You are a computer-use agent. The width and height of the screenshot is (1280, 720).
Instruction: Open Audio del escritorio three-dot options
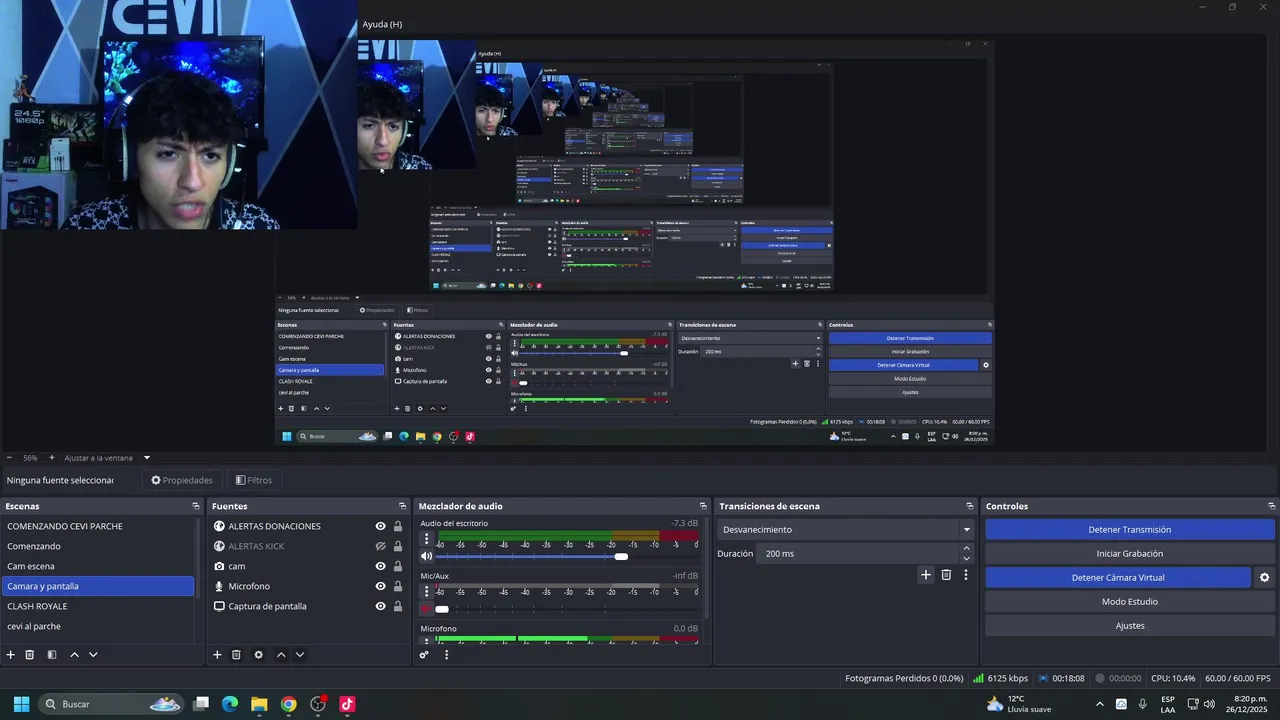(x=427, y=539)
